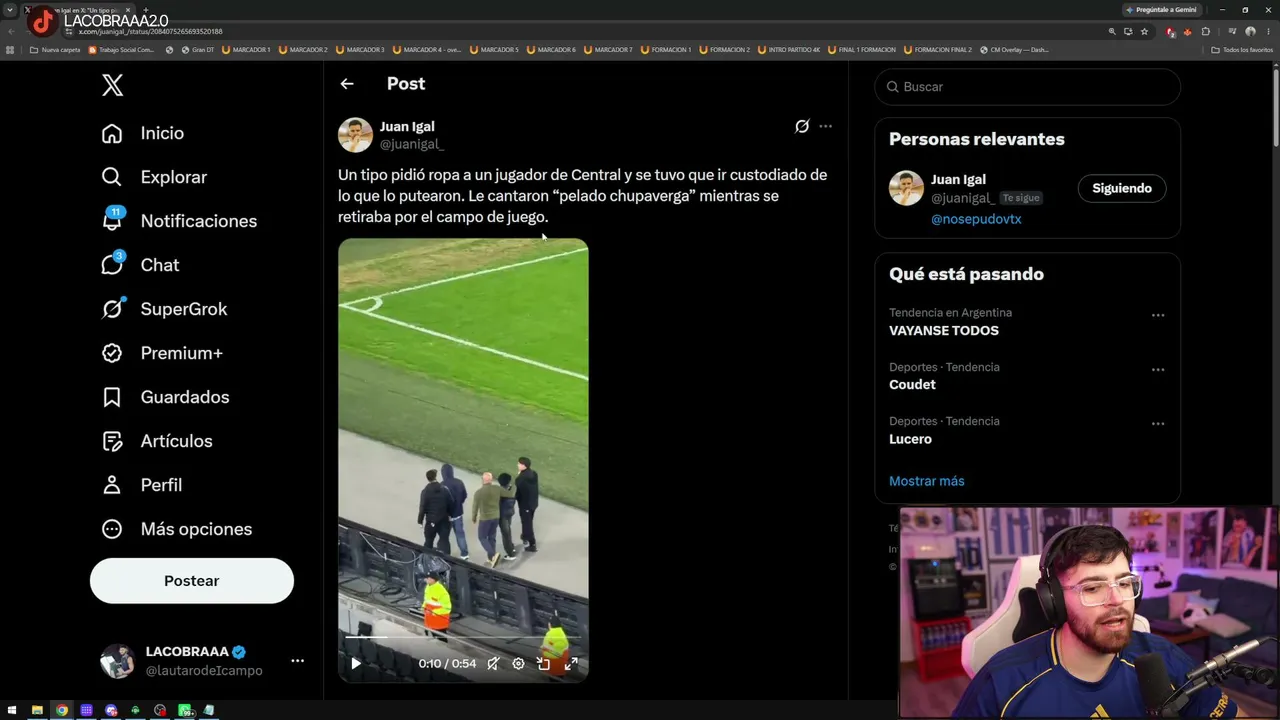
Task: Open options for the VAYANSE TODOS trend
Action: (1158, 315)
